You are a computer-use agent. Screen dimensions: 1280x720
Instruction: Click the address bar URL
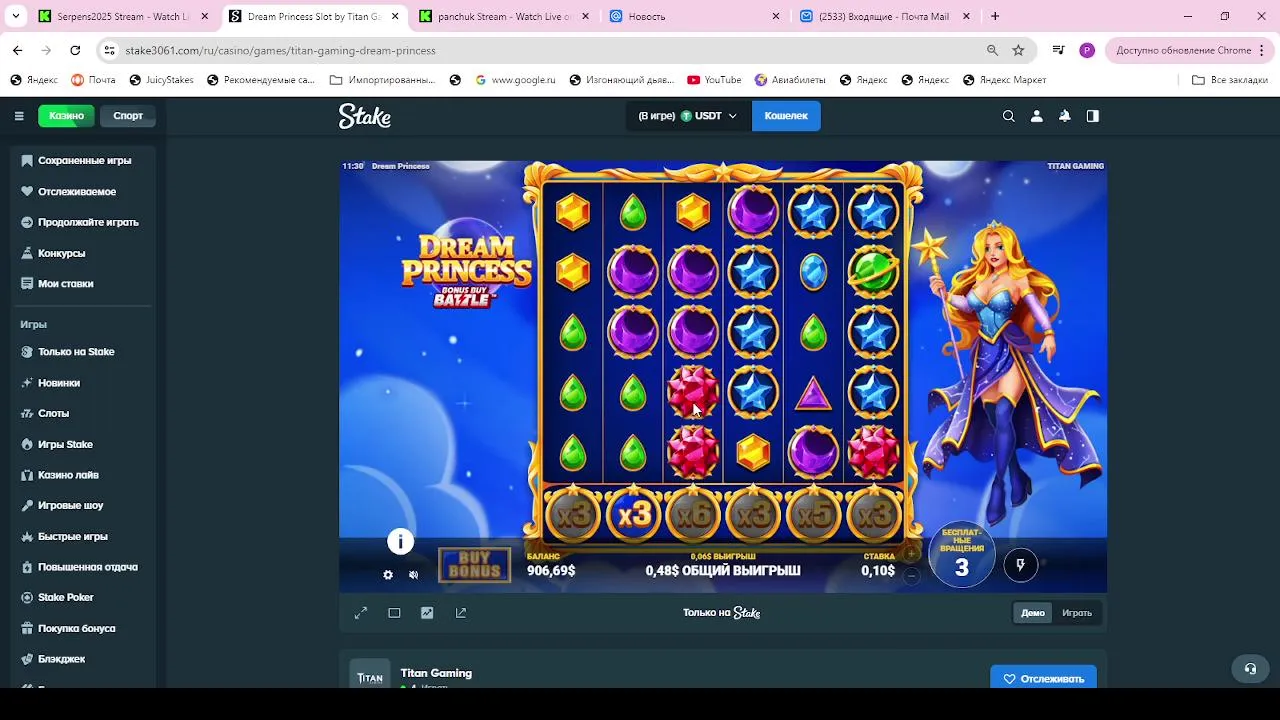tap(280, 50)
